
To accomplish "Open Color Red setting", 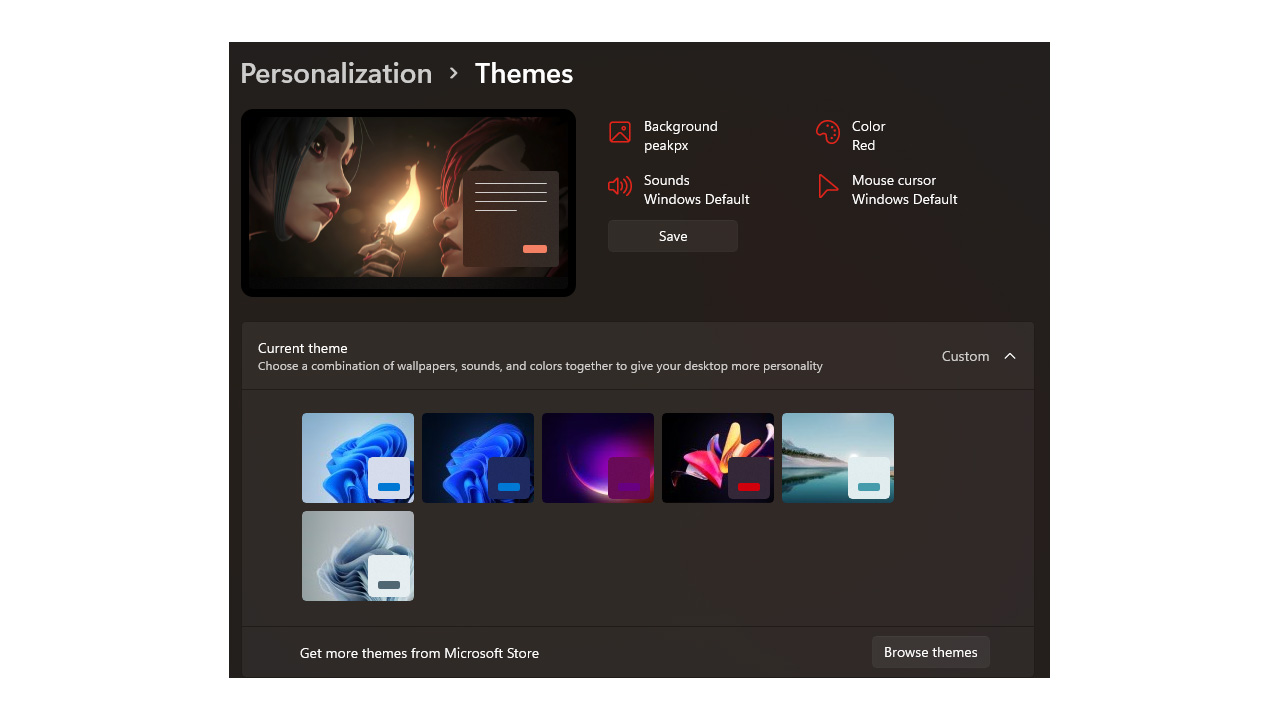I will [869, 136].
